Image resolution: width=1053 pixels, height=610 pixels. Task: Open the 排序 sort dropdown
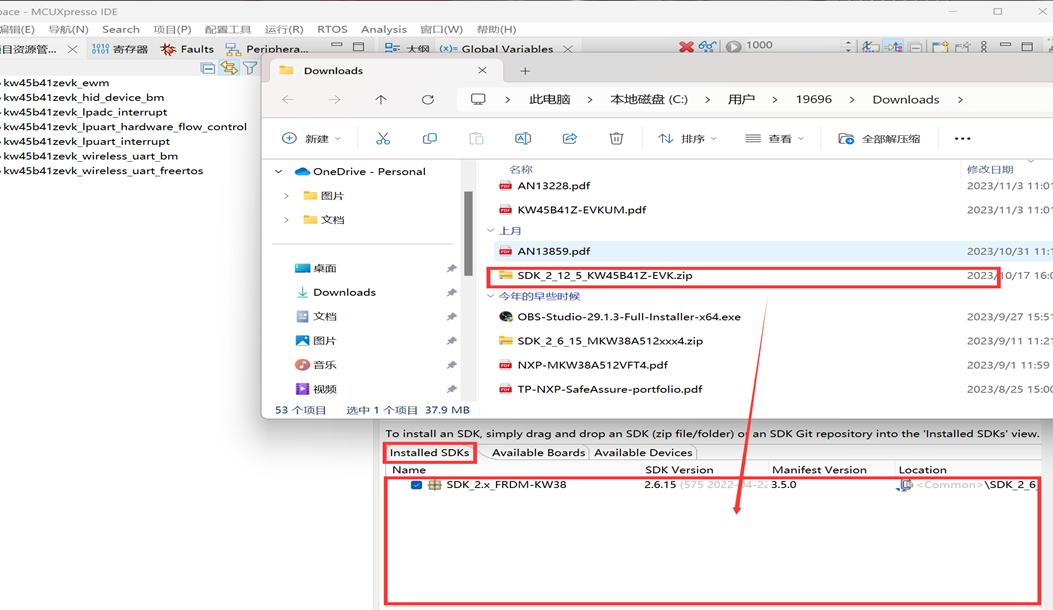tap(688, 139)
